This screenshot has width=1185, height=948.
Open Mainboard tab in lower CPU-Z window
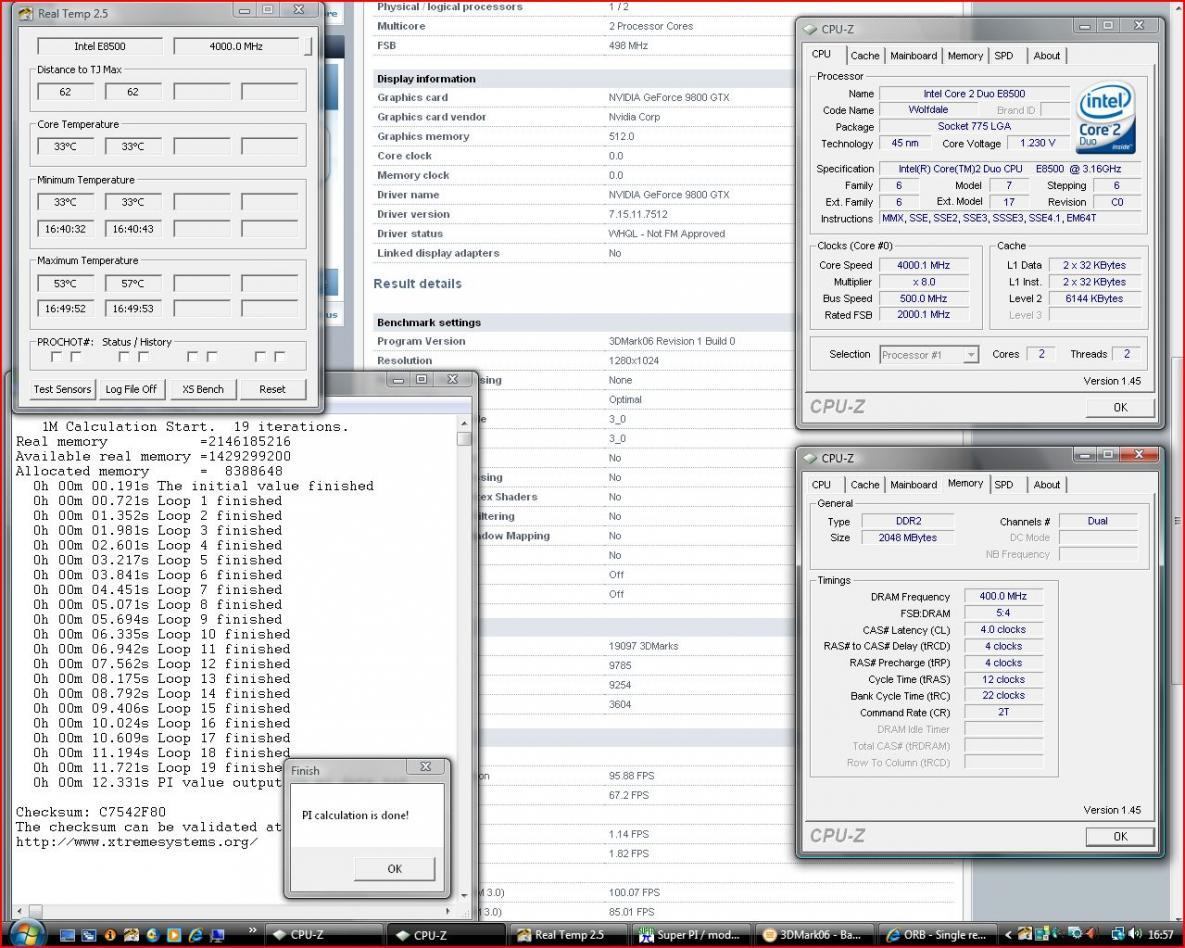coord(913,485)
